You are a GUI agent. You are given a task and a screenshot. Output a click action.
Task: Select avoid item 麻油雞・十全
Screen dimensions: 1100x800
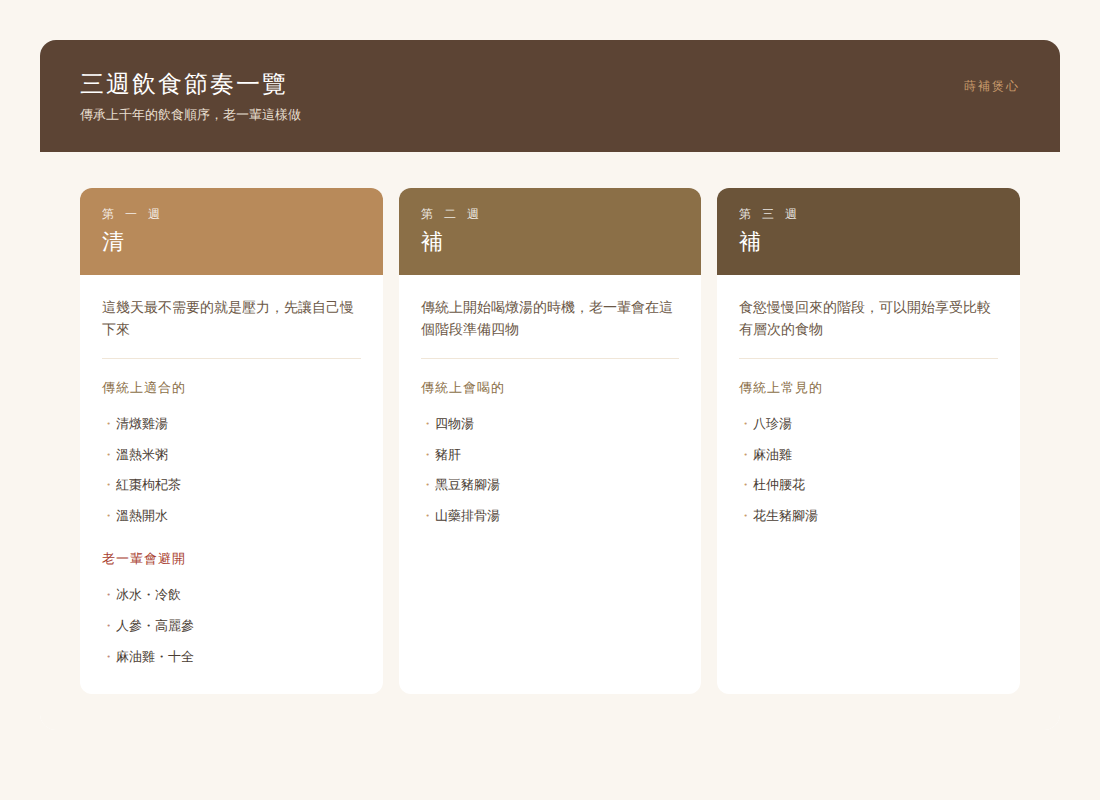click(x=154, y=657)
